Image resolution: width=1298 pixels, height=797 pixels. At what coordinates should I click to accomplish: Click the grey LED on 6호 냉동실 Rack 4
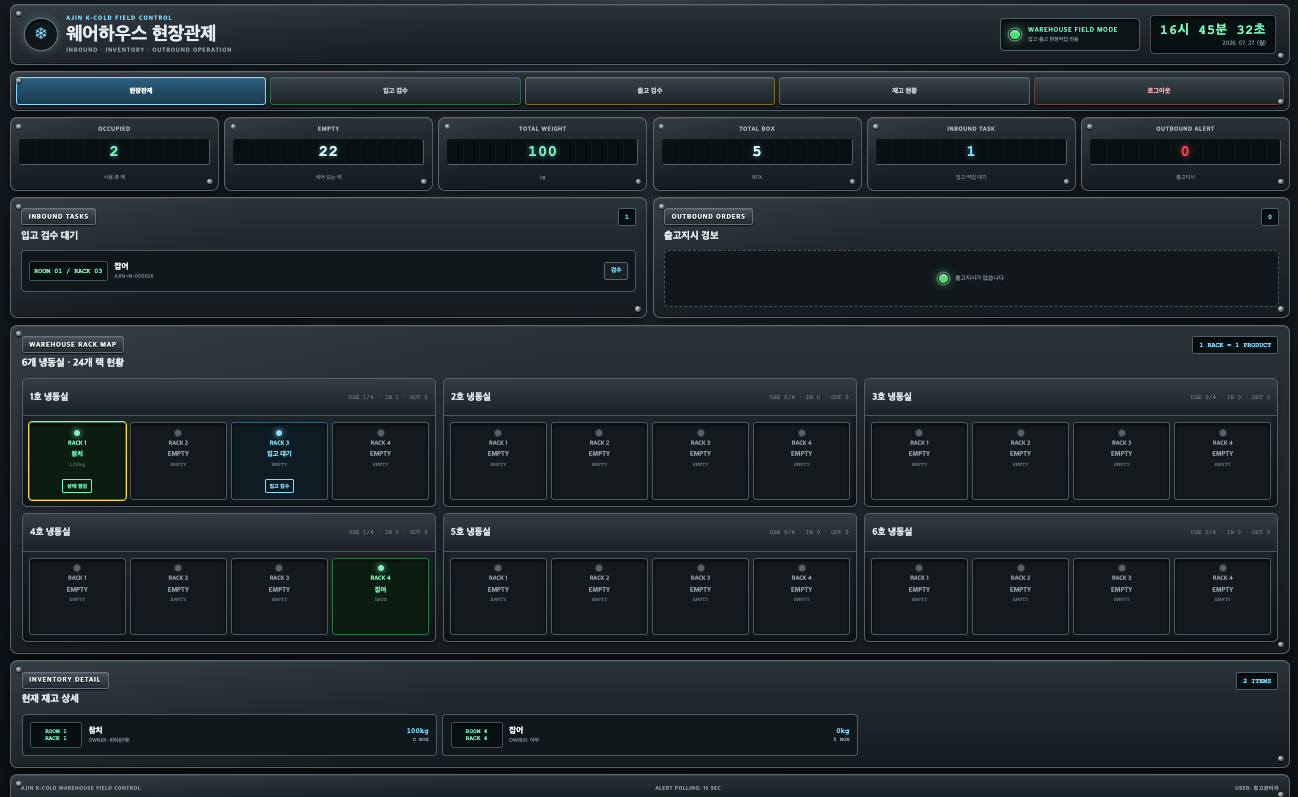coord(1222,568)
